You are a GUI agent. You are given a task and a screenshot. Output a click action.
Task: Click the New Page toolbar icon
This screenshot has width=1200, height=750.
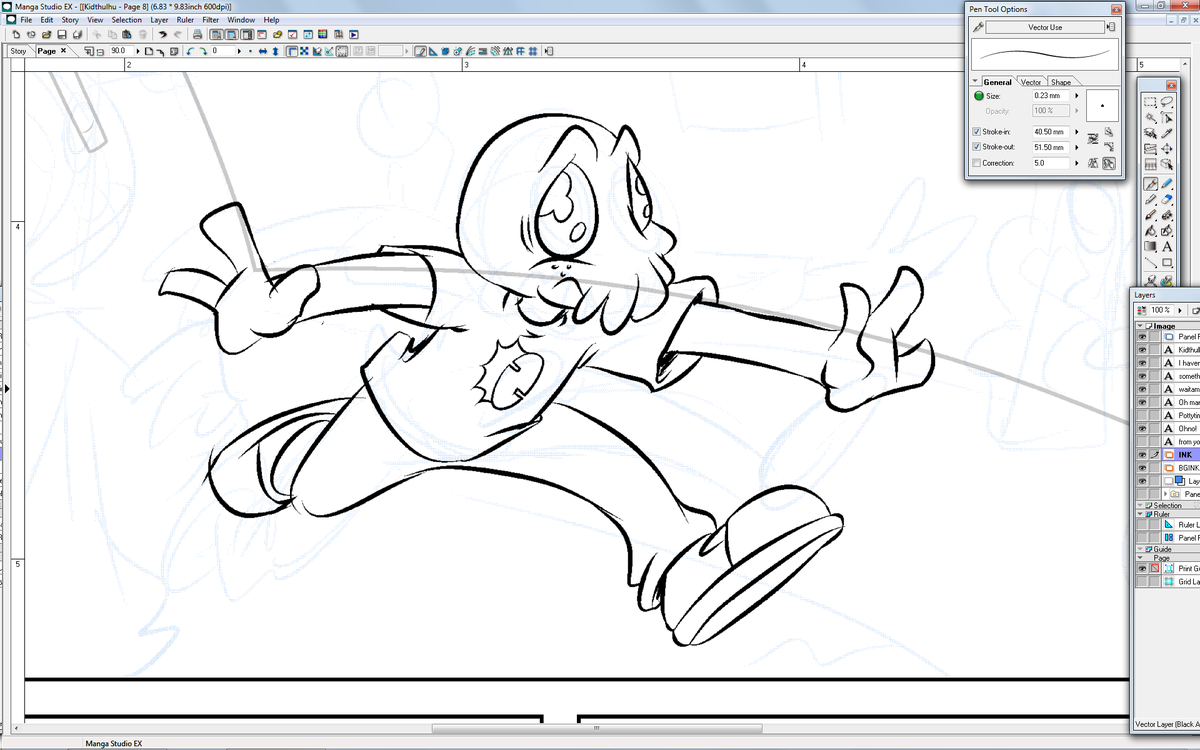point(16,34)
